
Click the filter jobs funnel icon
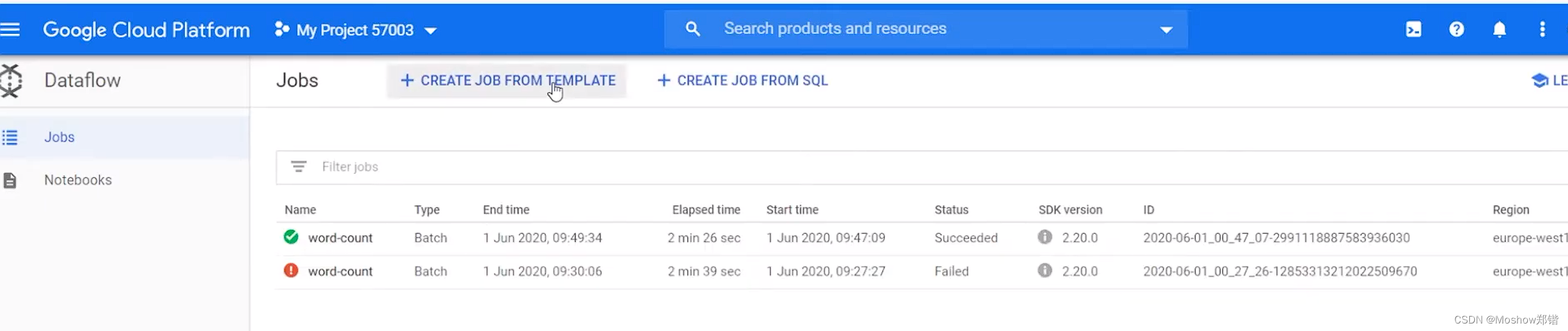pos(298,167)
